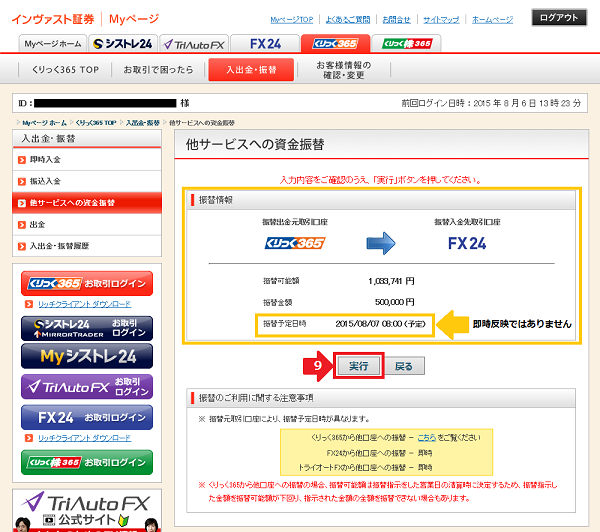Click arrow icon beside first リッチクライアント link

29,304
